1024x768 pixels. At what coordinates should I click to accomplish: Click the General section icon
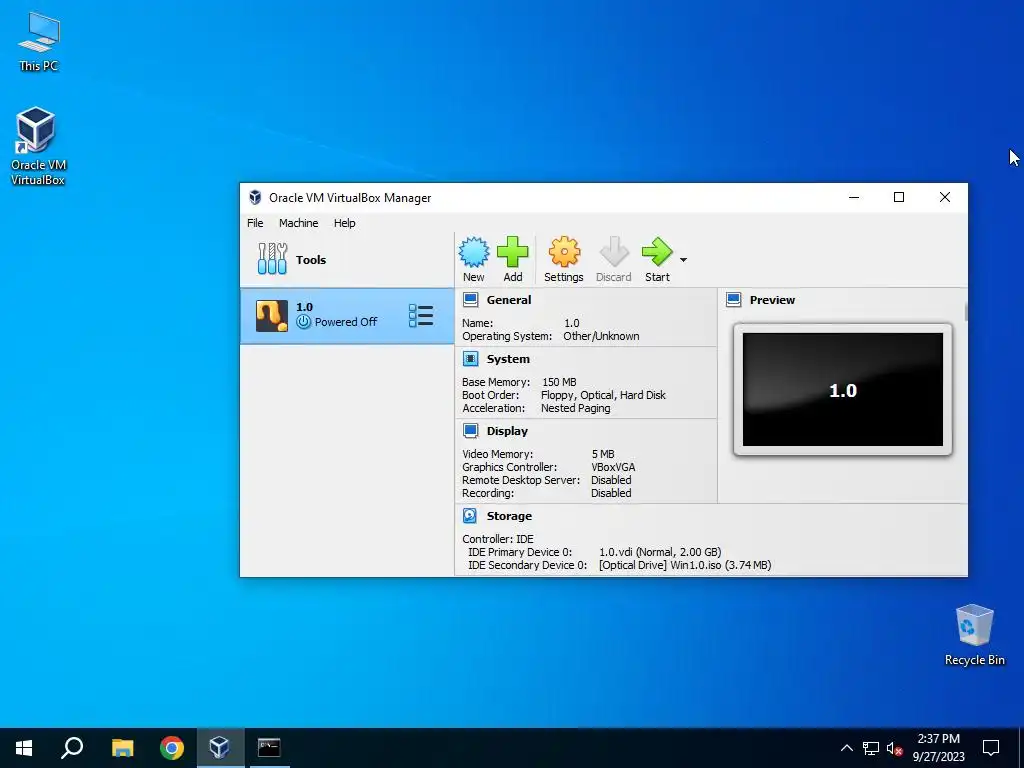(470, 300)
